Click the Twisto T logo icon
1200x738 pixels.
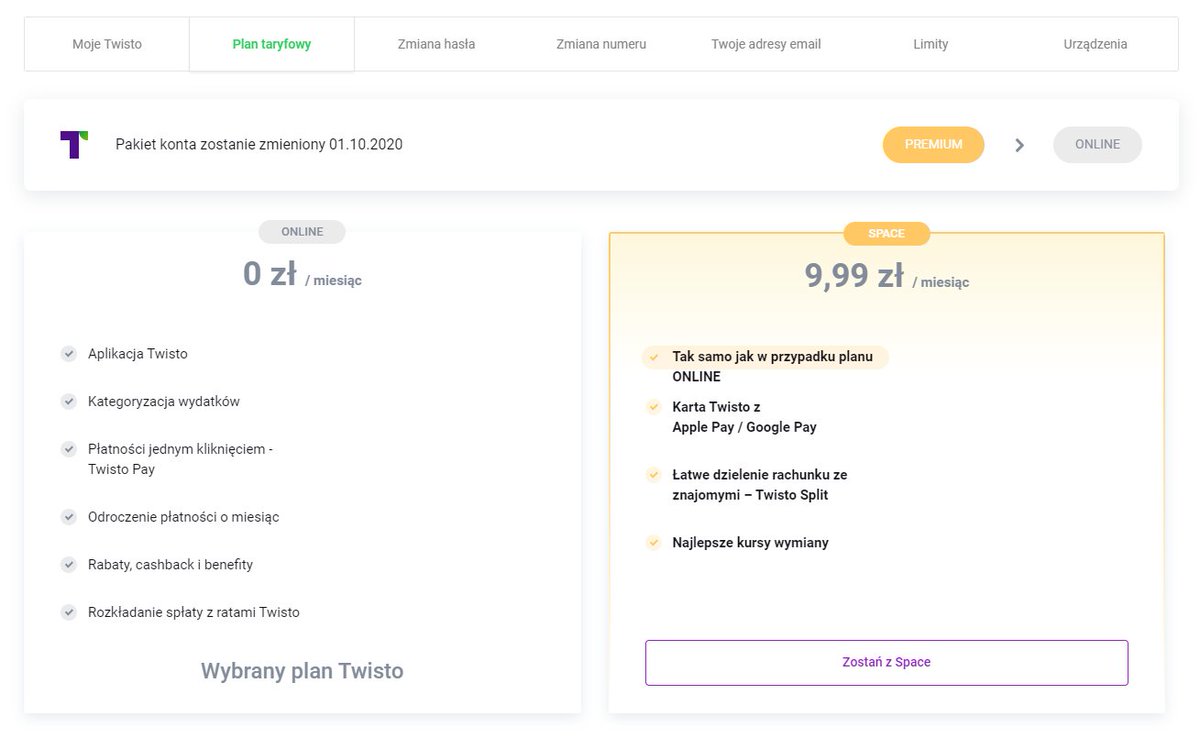point(74,144)
